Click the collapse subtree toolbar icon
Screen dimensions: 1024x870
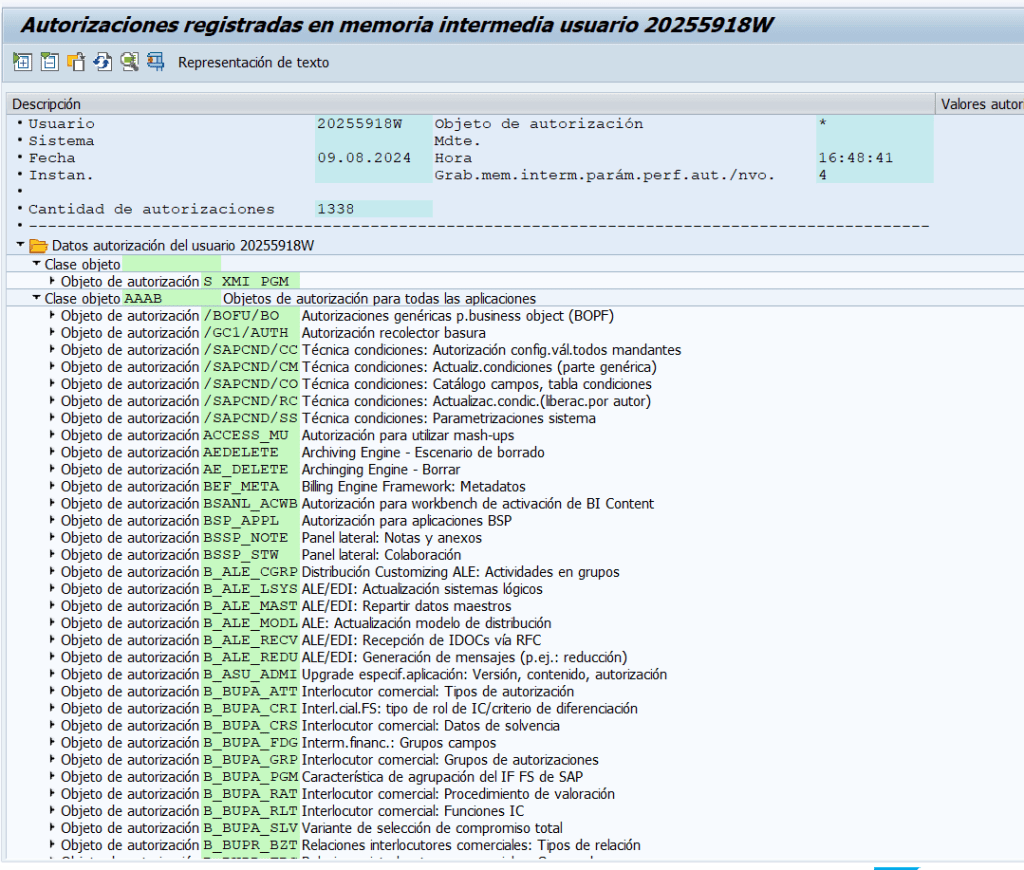click(49, 62)
